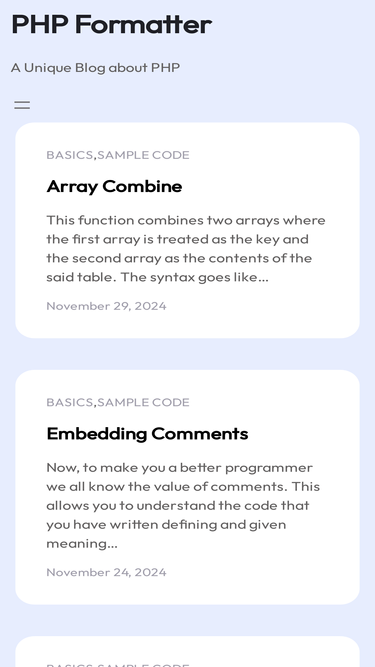Open the Embedding Comments post title

click(147, 433)
